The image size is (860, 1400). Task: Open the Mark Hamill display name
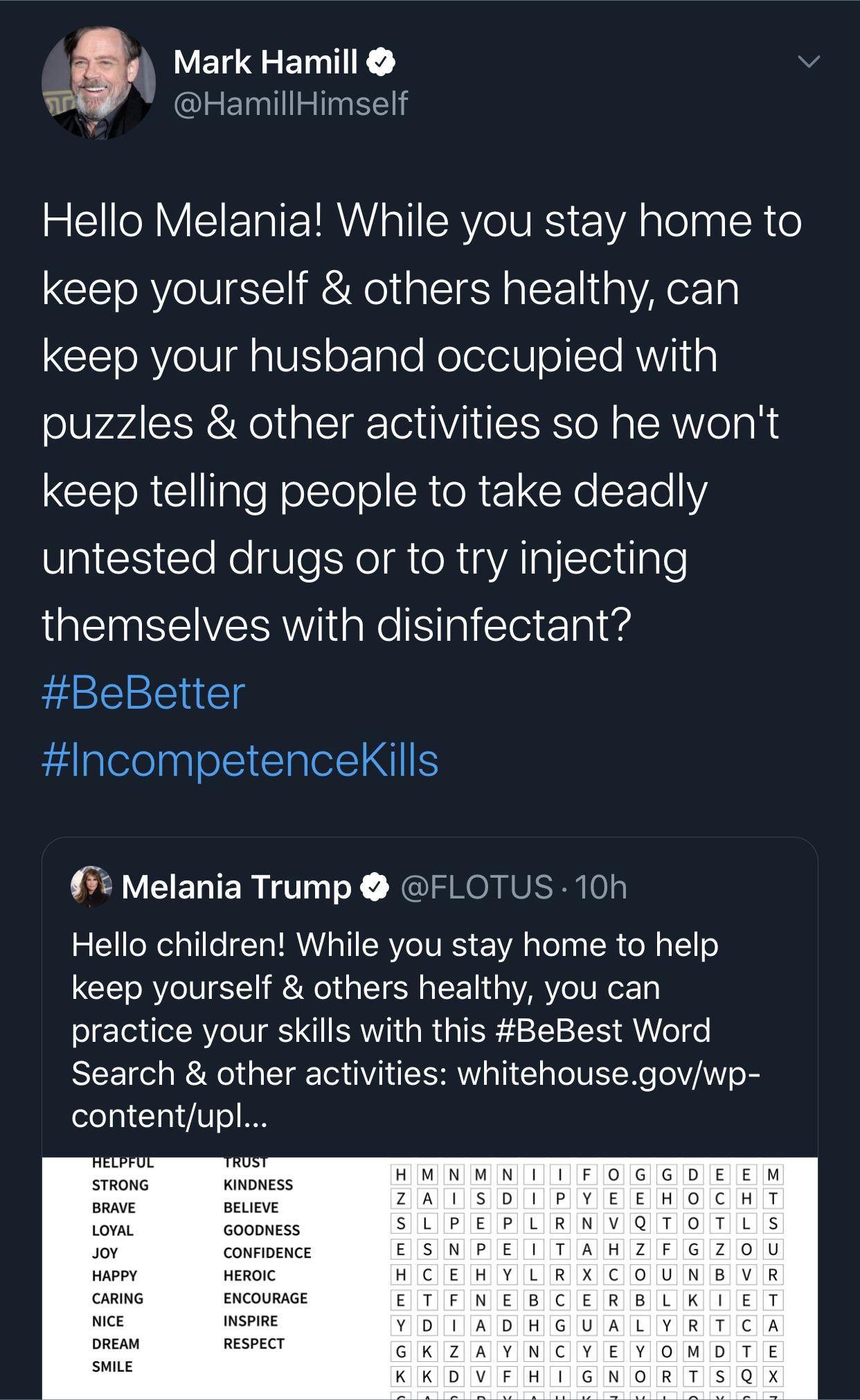click(266, 62)
